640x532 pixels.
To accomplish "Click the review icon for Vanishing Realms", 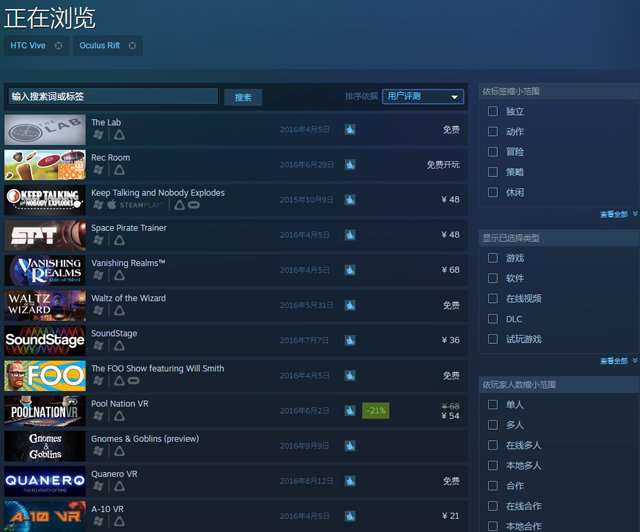I will tap(350, 270).
